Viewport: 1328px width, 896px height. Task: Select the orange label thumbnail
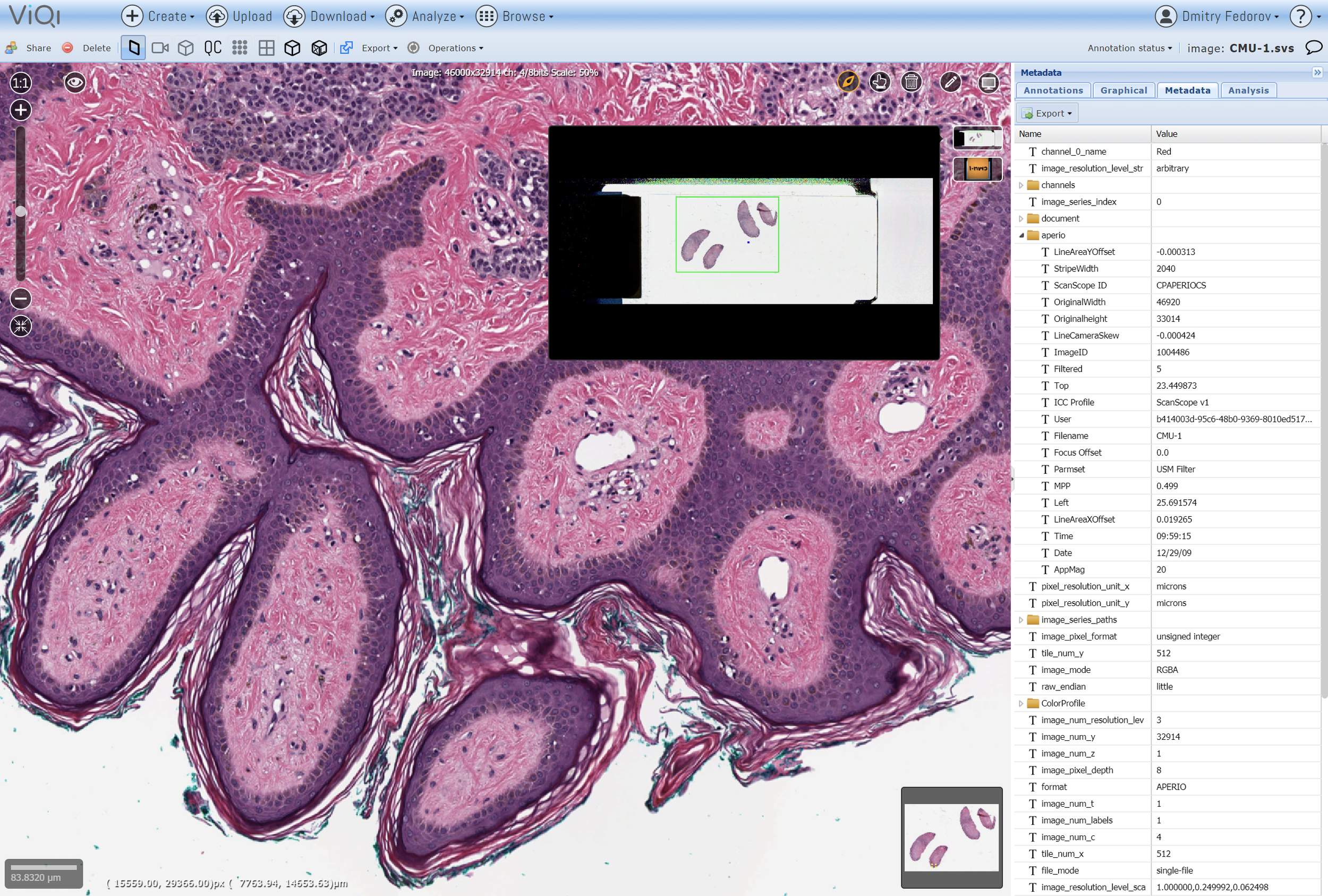pos(977,168)
